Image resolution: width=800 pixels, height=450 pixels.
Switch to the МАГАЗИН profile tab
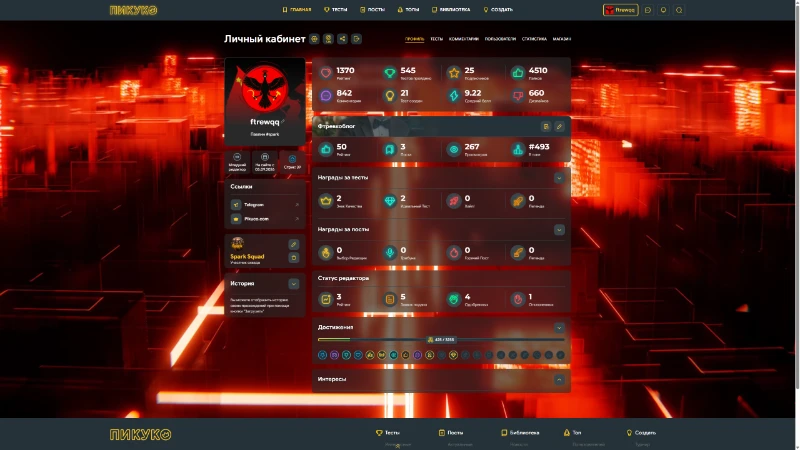(x=562, y=39)
